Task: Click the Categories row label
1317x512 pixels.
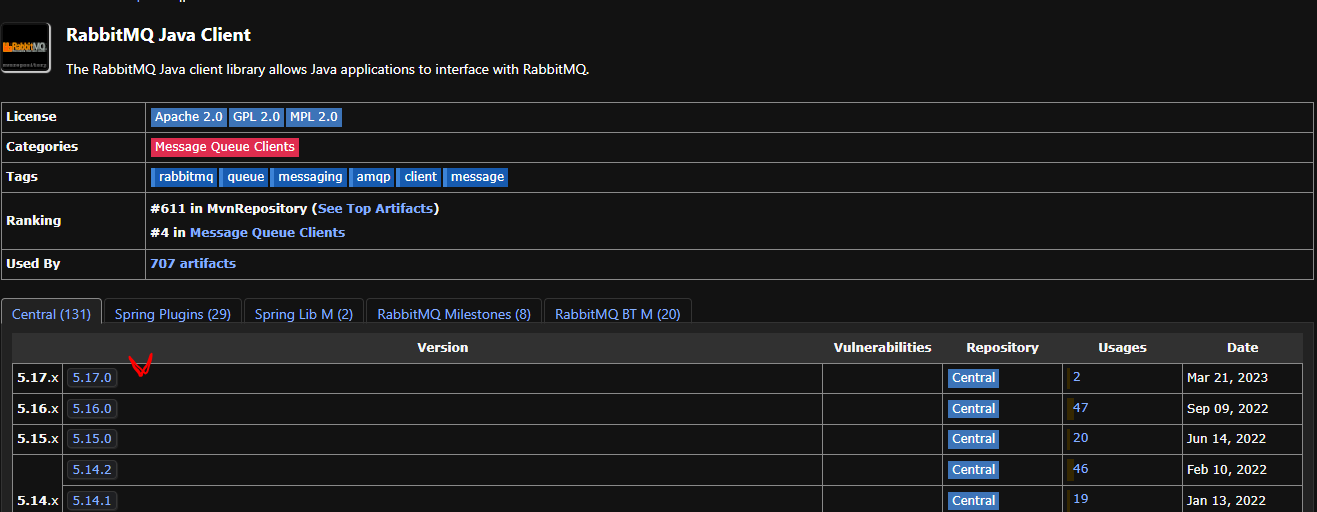Action: [42, 147]
